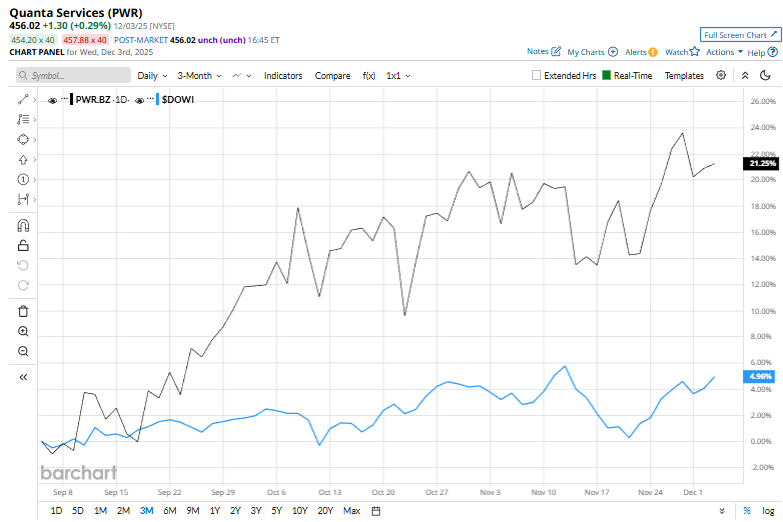This screenshot has height=522, width=783.
Task: Collapse the drawing tools sidebar
Action: [23, 377]
